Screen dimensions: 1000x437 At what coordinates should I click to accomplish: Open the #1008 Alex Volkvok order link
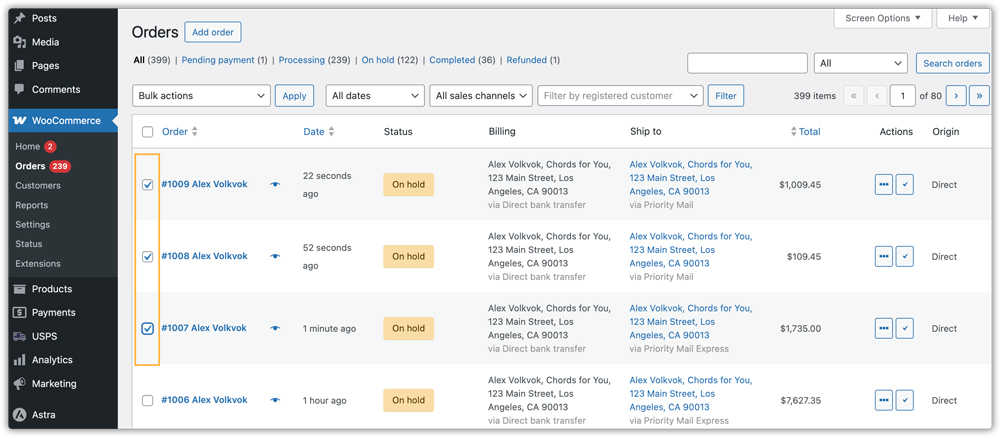point(204,257)
